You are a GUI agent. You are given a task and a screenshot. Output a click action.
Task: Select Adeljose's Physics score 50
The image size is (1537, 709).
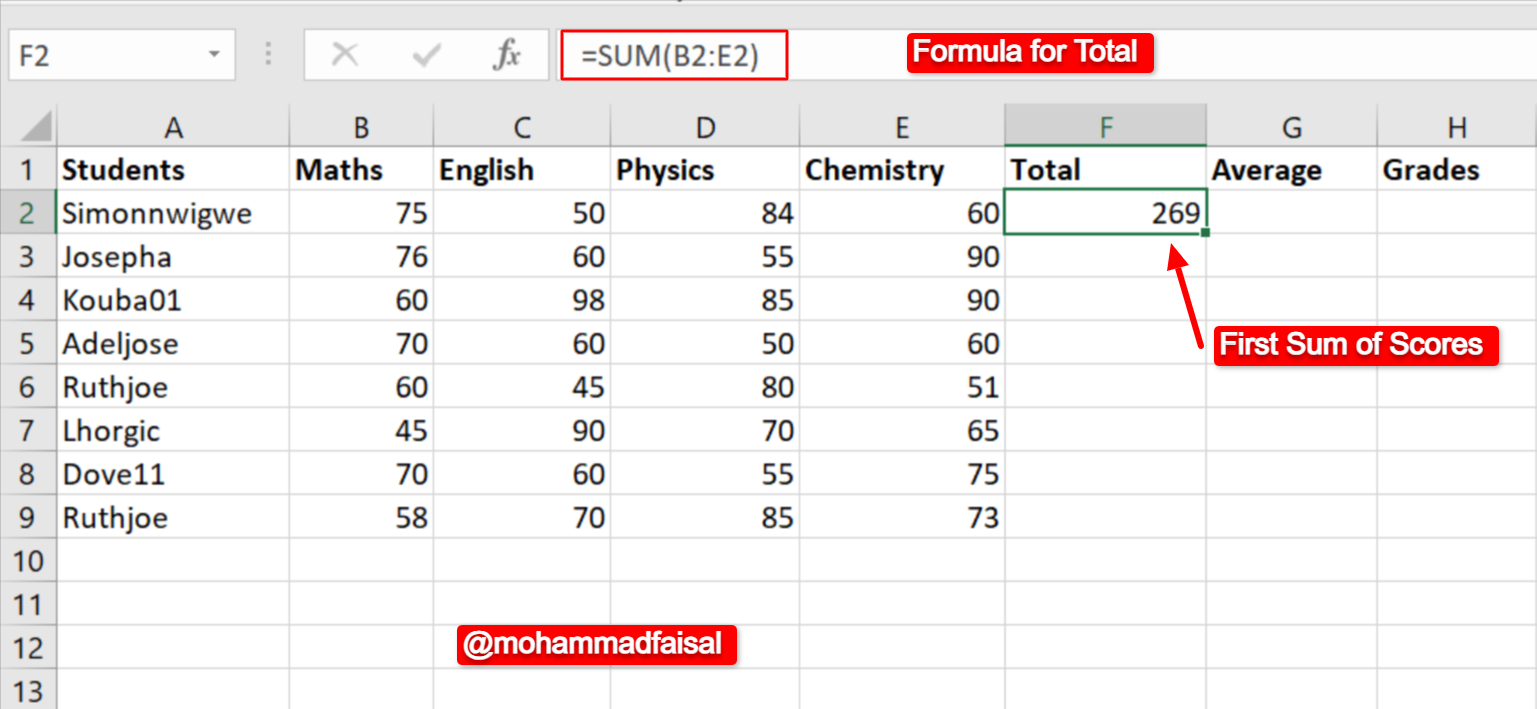(x=705, y=344)
